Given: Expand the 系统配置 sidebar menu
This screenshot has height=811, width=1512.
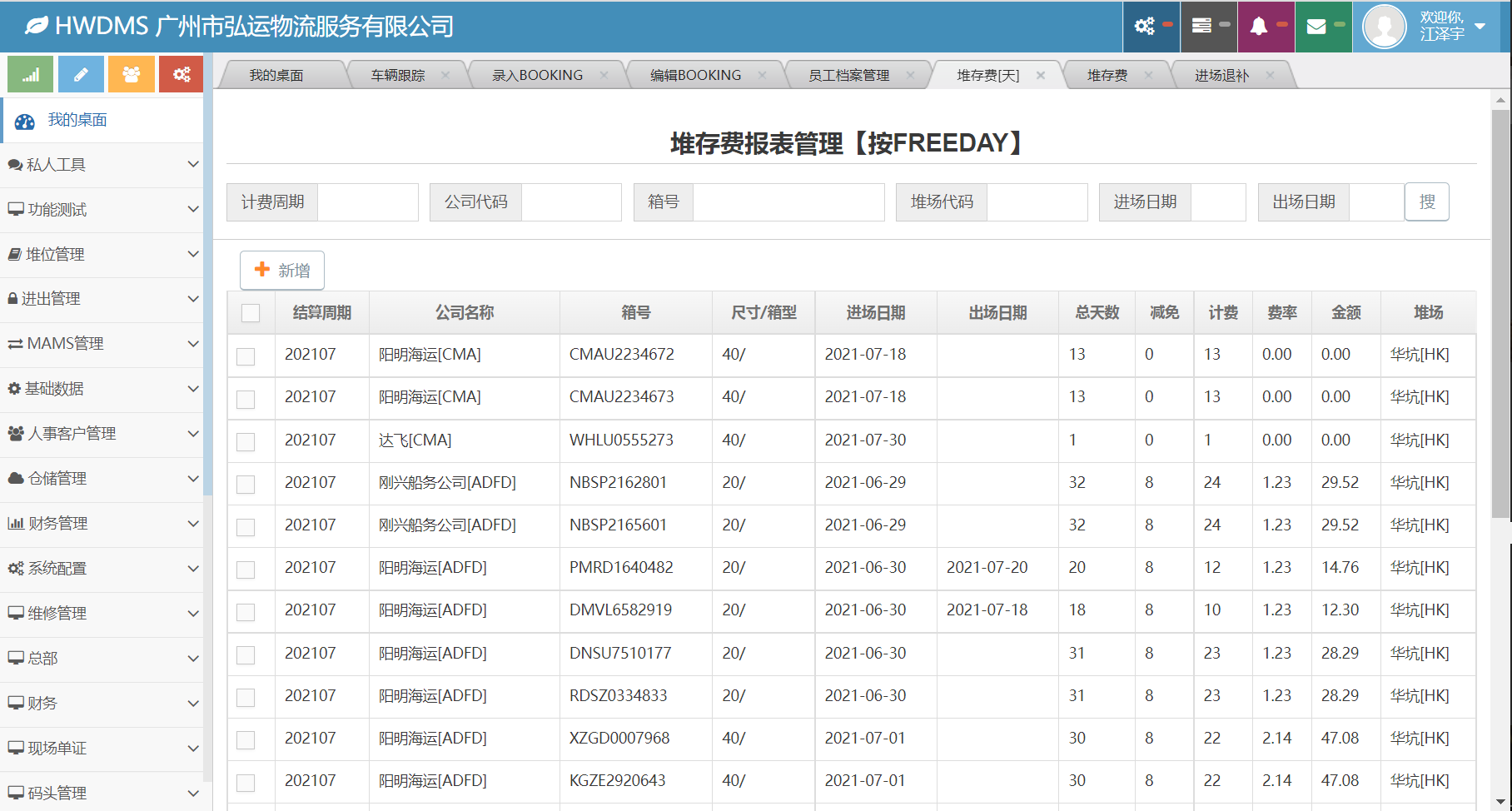Looking at the screenshot, I should click(x=102, y=569).
